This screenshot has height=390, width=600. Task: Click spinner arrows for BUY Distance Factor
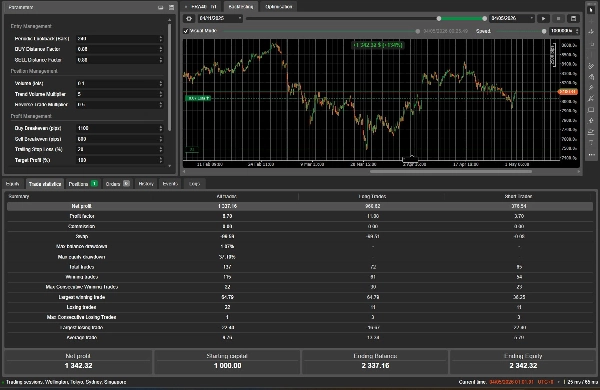coord(161,49)
